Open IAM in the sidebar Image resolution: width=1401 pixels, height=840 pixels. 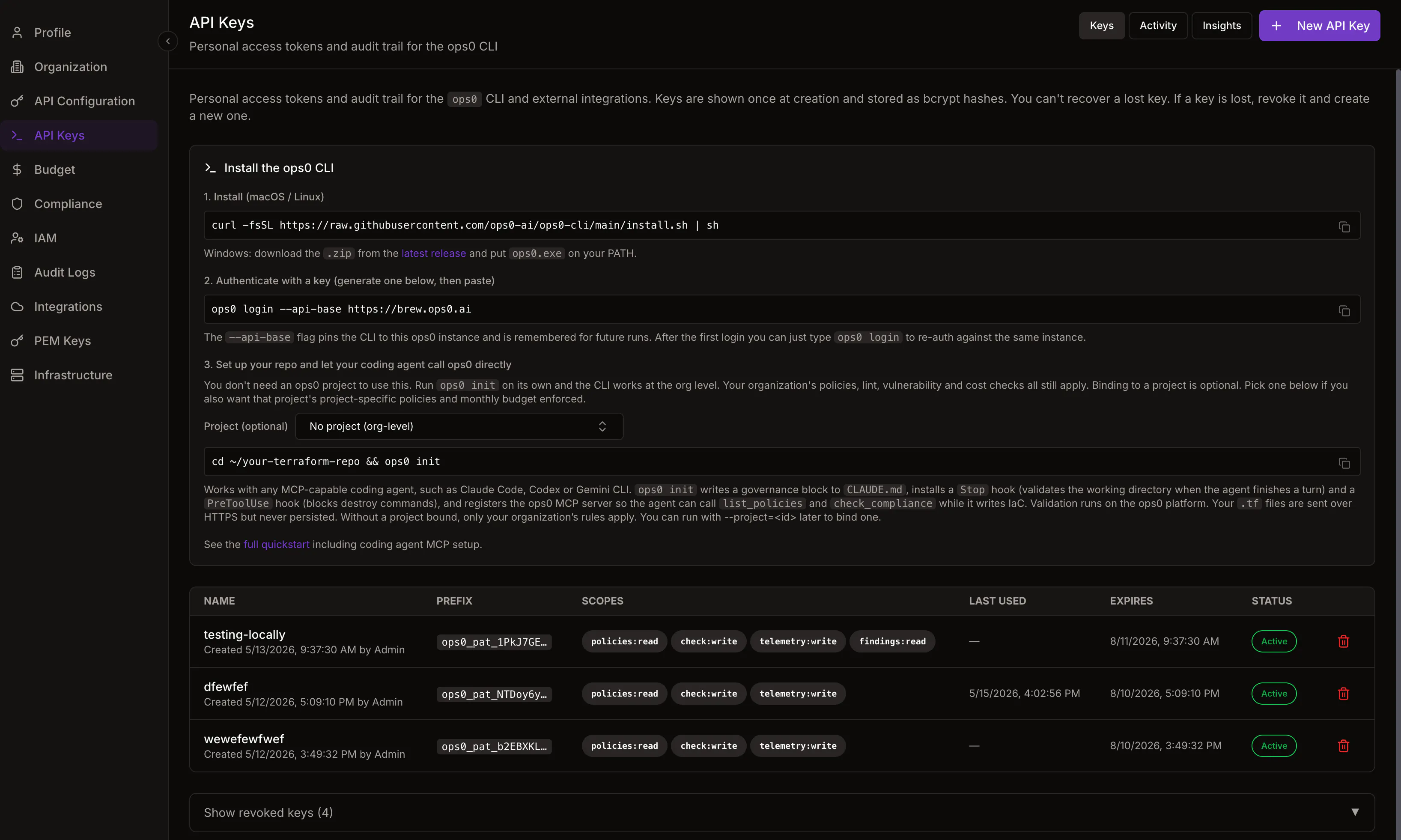79,238
